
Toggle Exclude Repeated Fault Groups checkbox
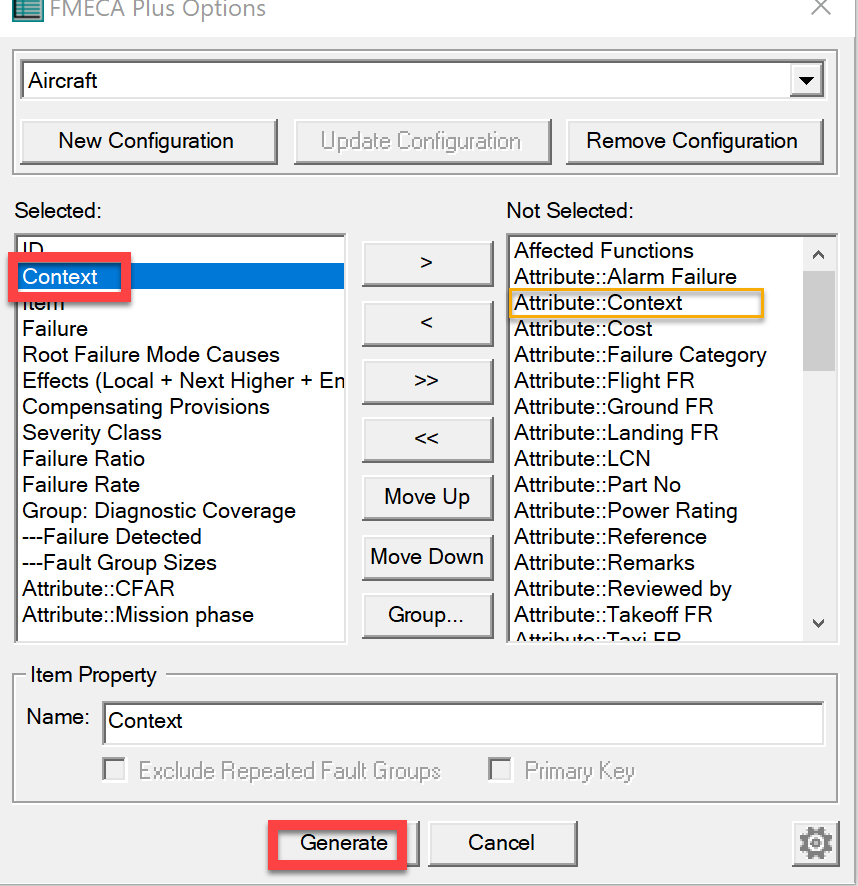116,770
